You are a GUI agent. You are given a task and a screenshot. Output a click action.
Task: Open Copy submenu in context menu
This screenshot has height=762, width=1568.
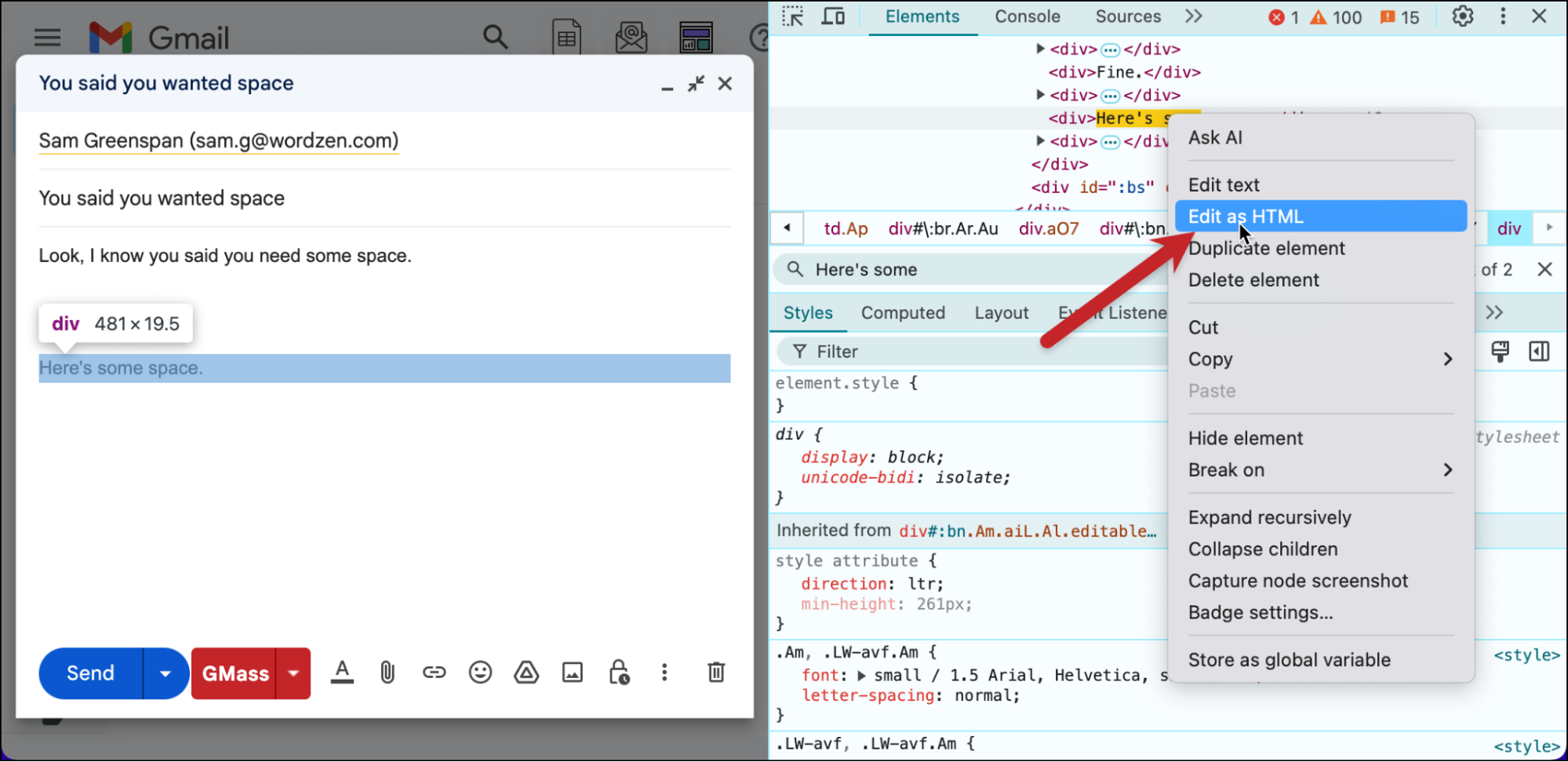pos(1320,359)
